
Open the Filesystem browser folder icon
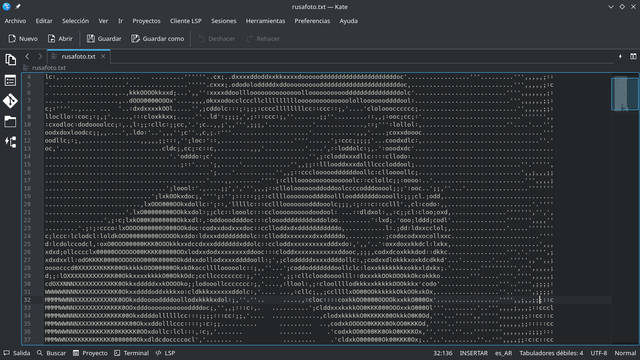click(10, 121)
